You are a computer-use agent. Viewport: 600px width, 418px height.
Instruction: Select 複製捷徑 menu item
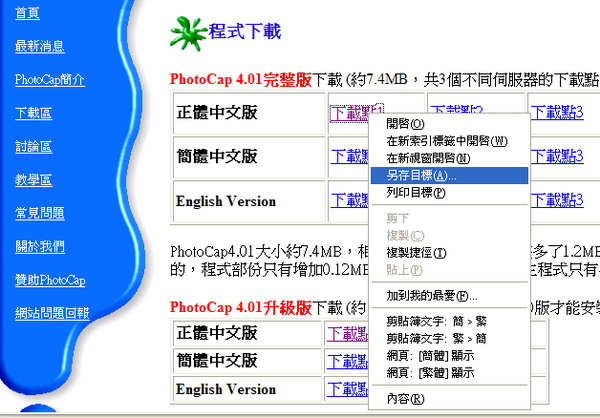pyautogui.click(x=415, y=252)
